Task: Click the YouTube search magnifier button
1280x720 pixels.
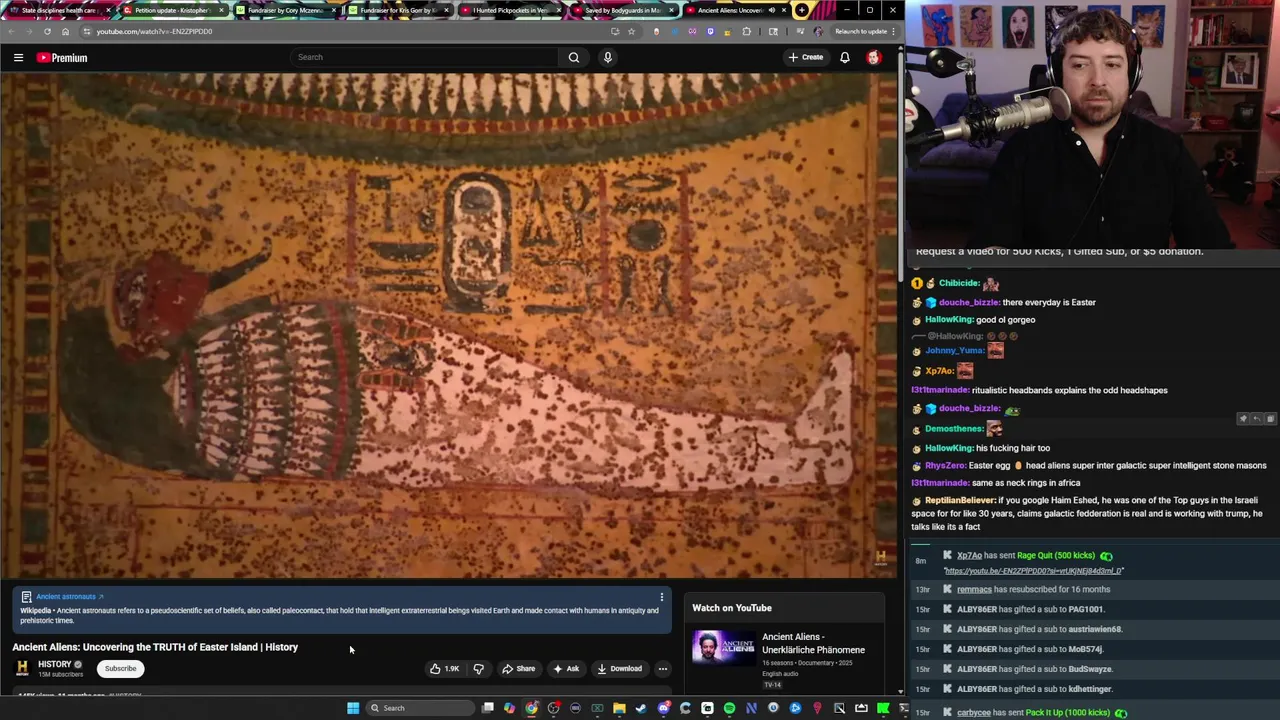Action: click(x=574, y=57)
